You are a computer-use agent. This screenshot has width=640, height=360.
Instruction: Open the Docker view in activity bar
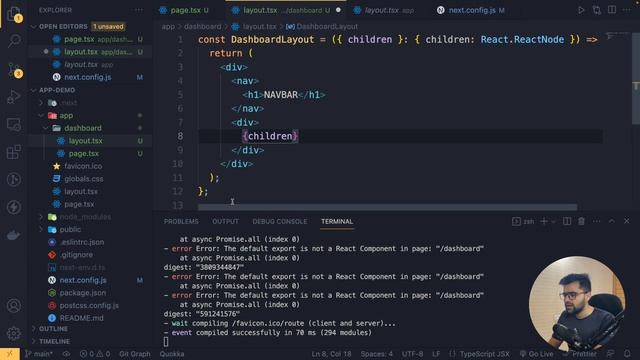(14, 235)
